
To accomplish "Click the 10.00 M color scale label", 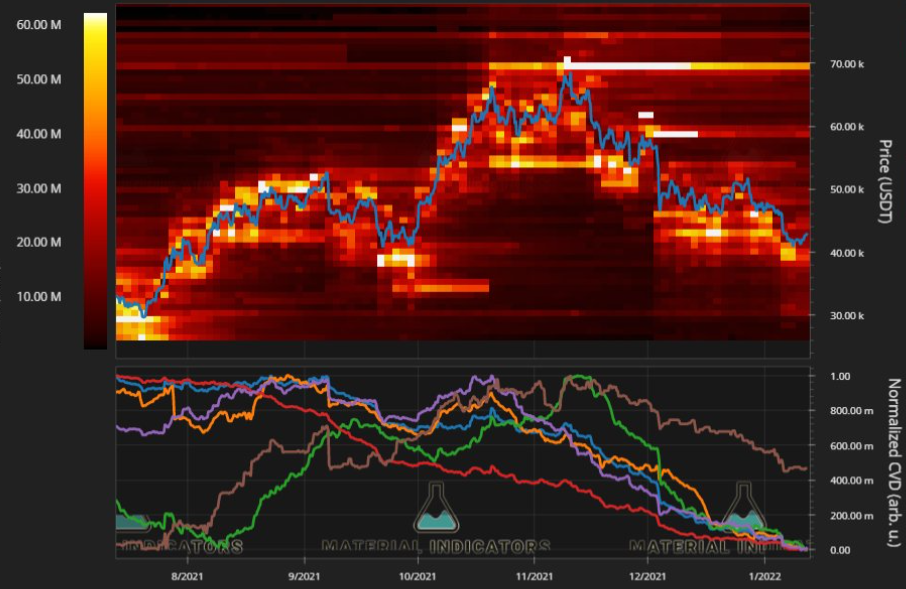I will (x=40, y=296).
